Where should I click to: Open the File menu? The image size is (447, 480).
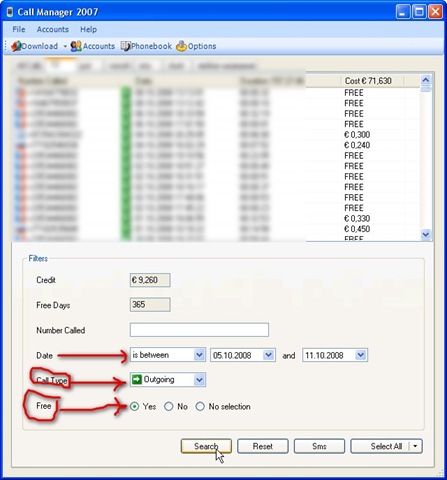point(19,29)
